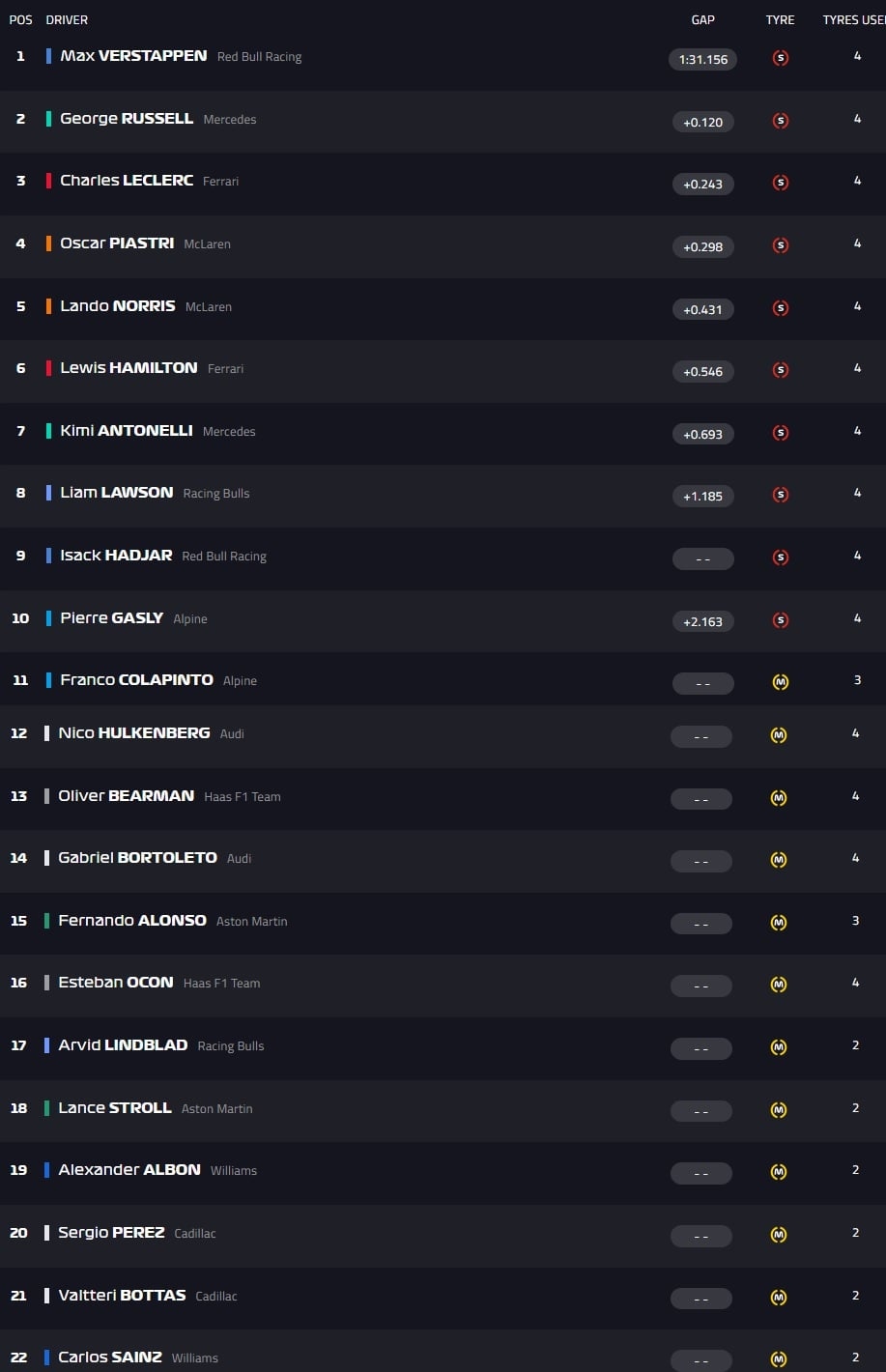Viewport: 886px width, 1372px height.
Task: Click the +0.120 gap badge for Russell
Action: click(703, 122)
